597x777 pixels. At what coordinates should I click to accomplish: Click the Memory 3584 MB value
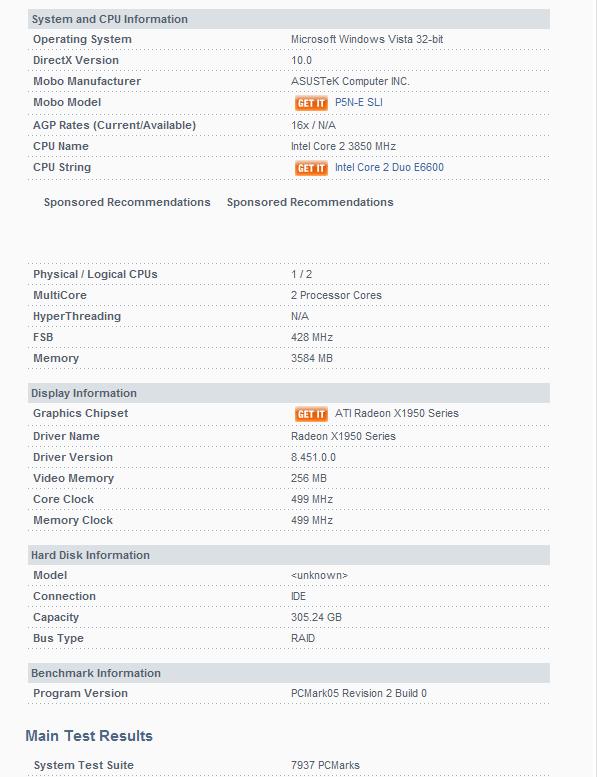pos(312,358)
